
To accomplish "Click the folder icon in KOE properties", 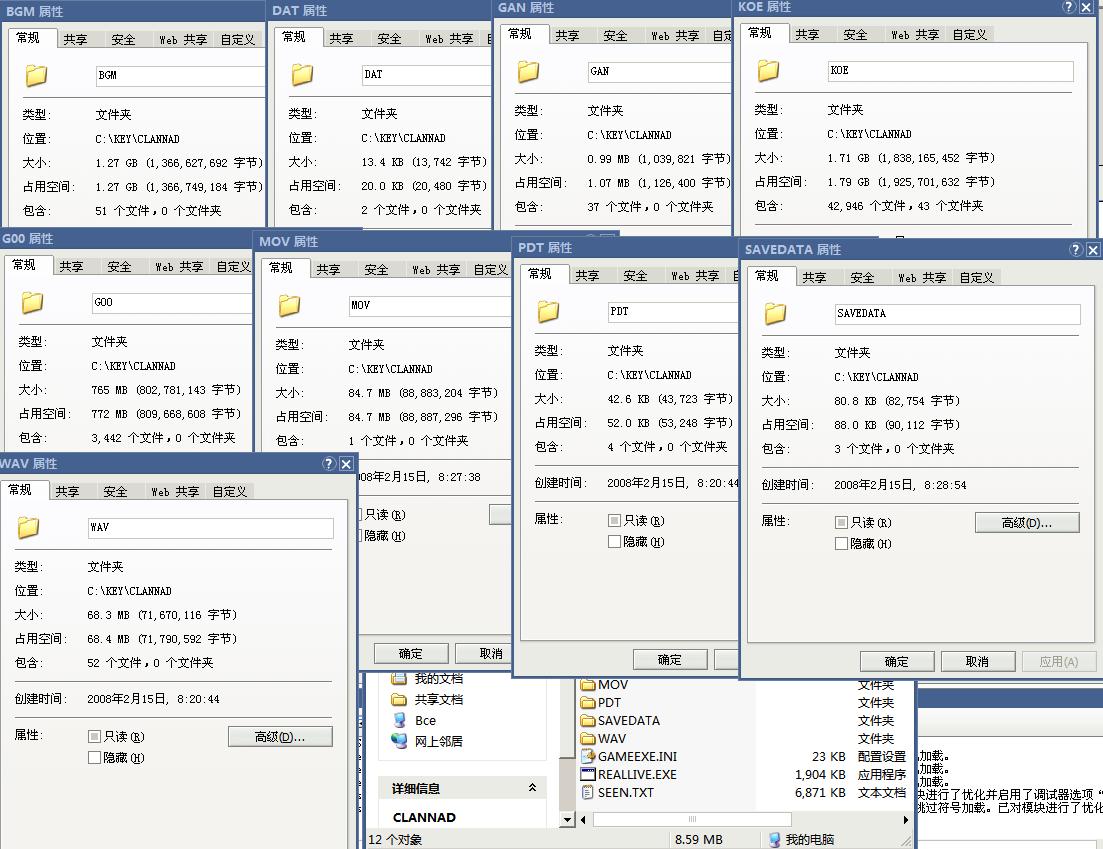I will 768,70.
